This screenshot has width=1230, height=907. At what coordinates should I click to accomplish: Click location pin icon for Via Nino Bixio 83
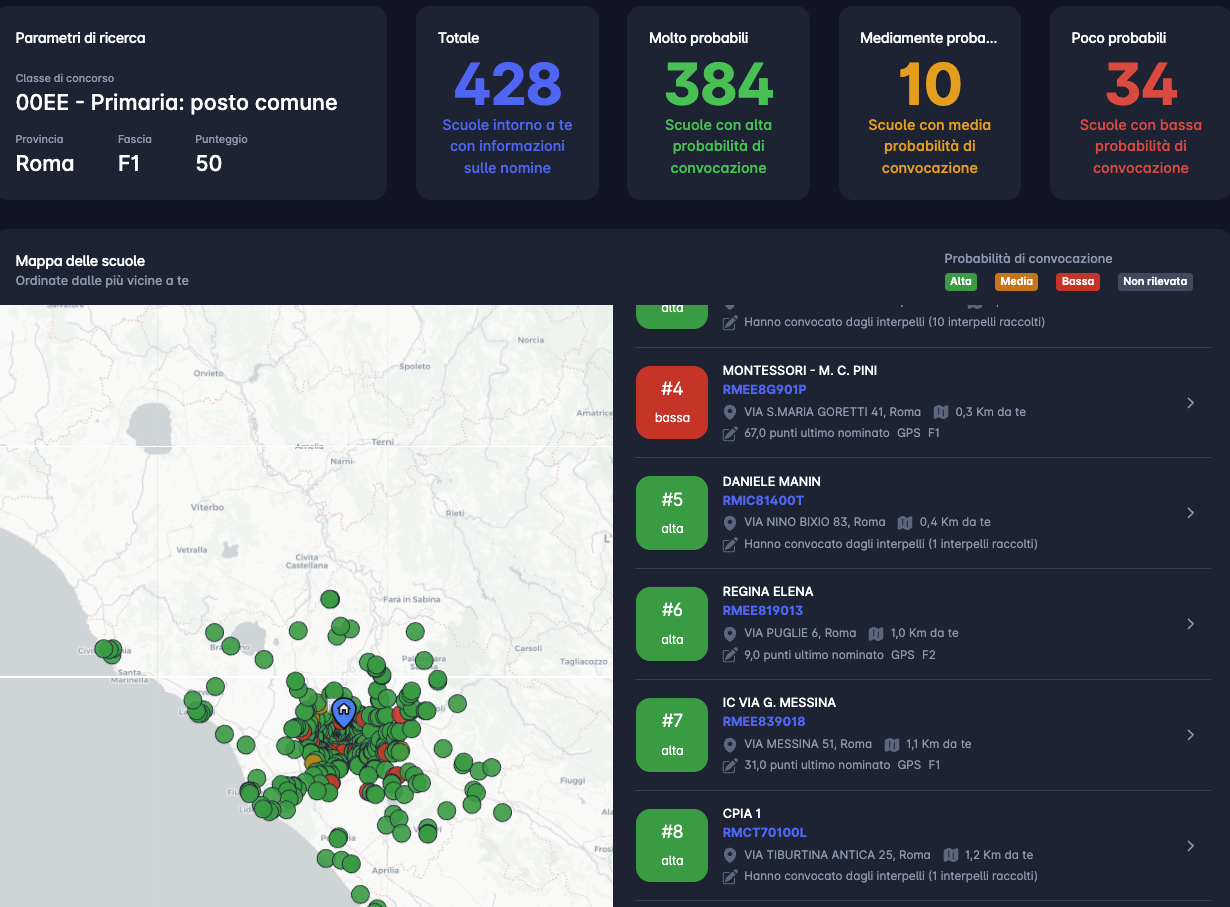(x=730, y=523)
